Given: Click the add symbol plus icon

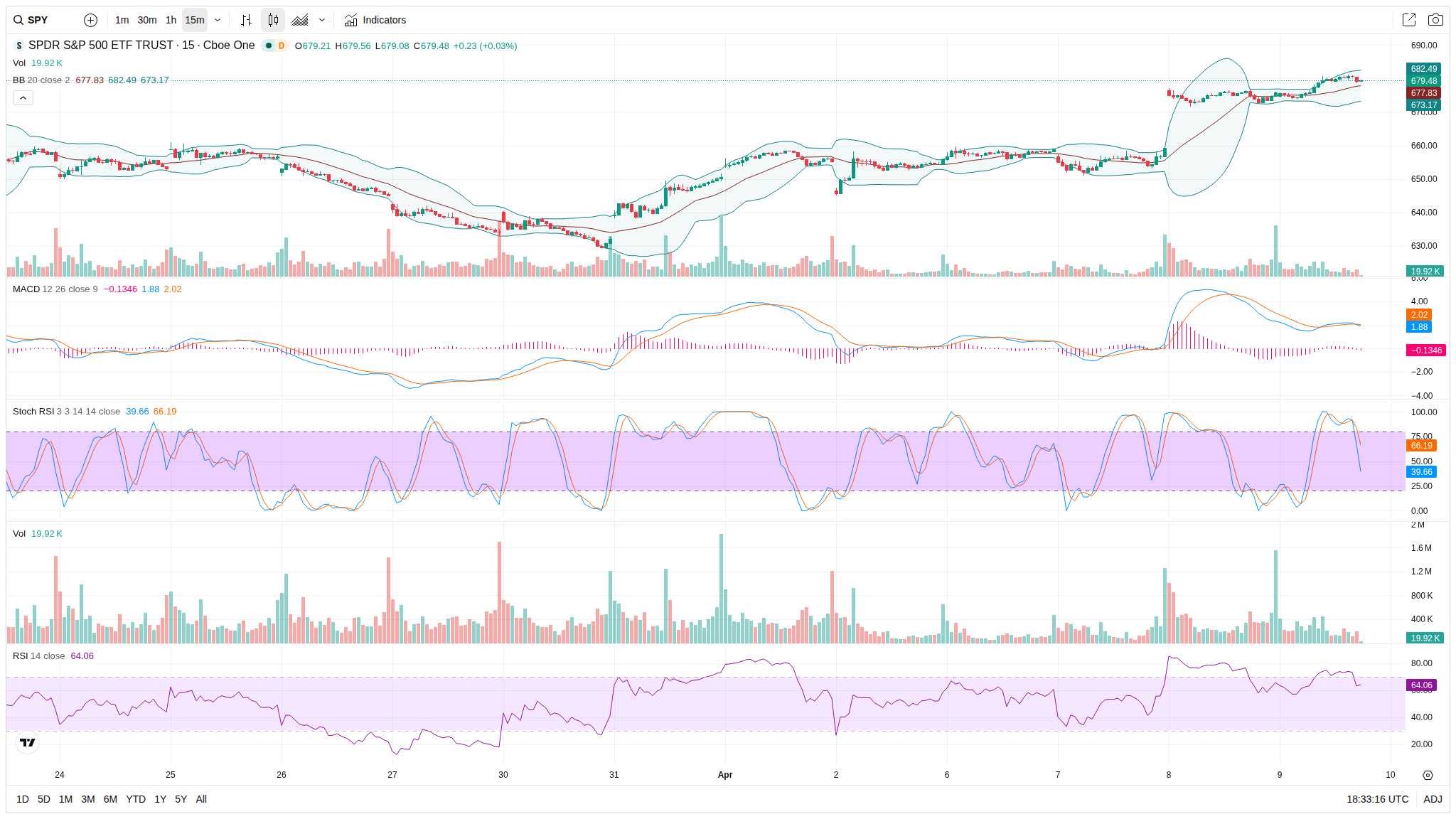Looking at the screenshot, I should (90, 20).
